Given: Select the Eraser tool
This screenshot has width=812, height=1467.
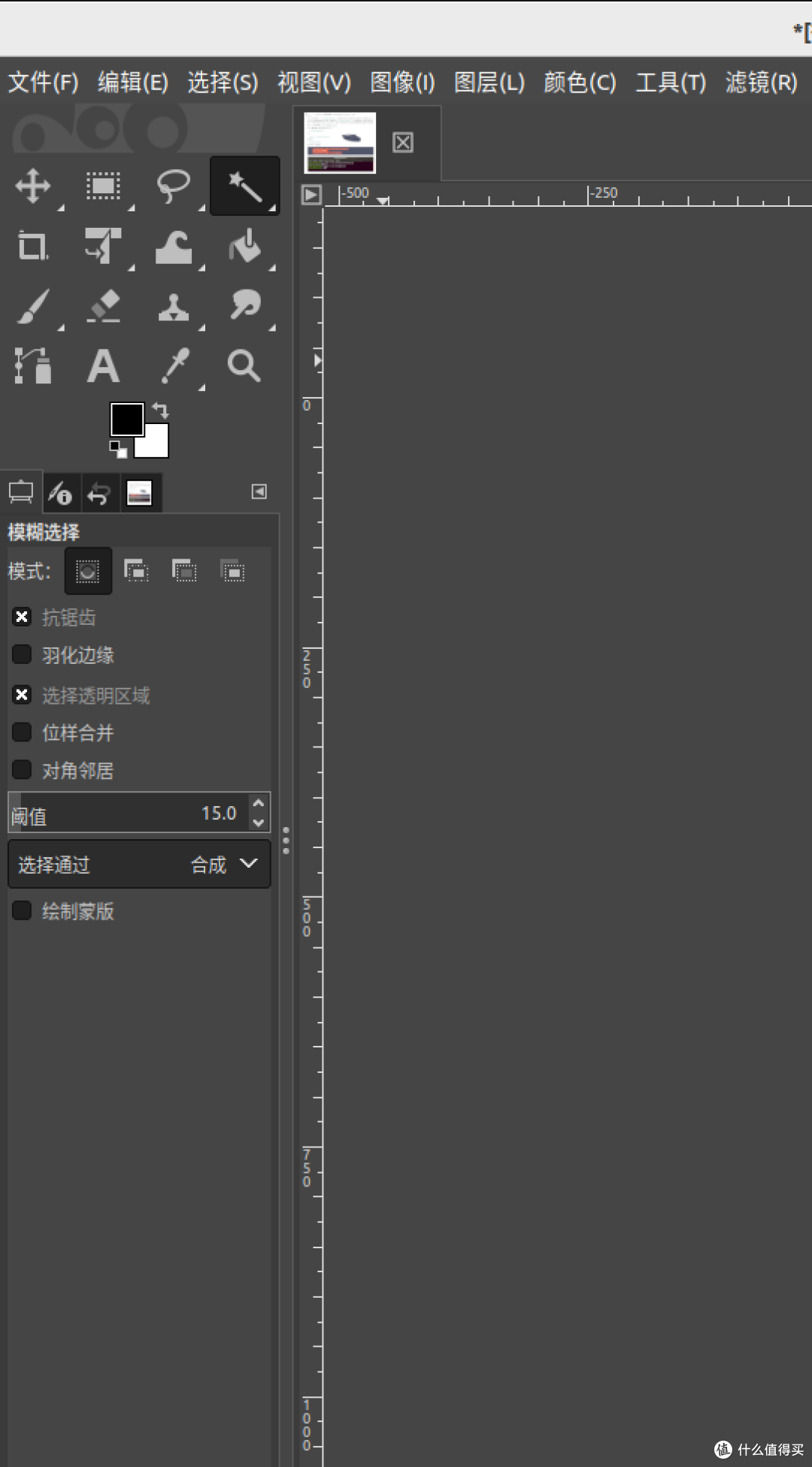Looking at the screenshot, I should click(103, 306).
